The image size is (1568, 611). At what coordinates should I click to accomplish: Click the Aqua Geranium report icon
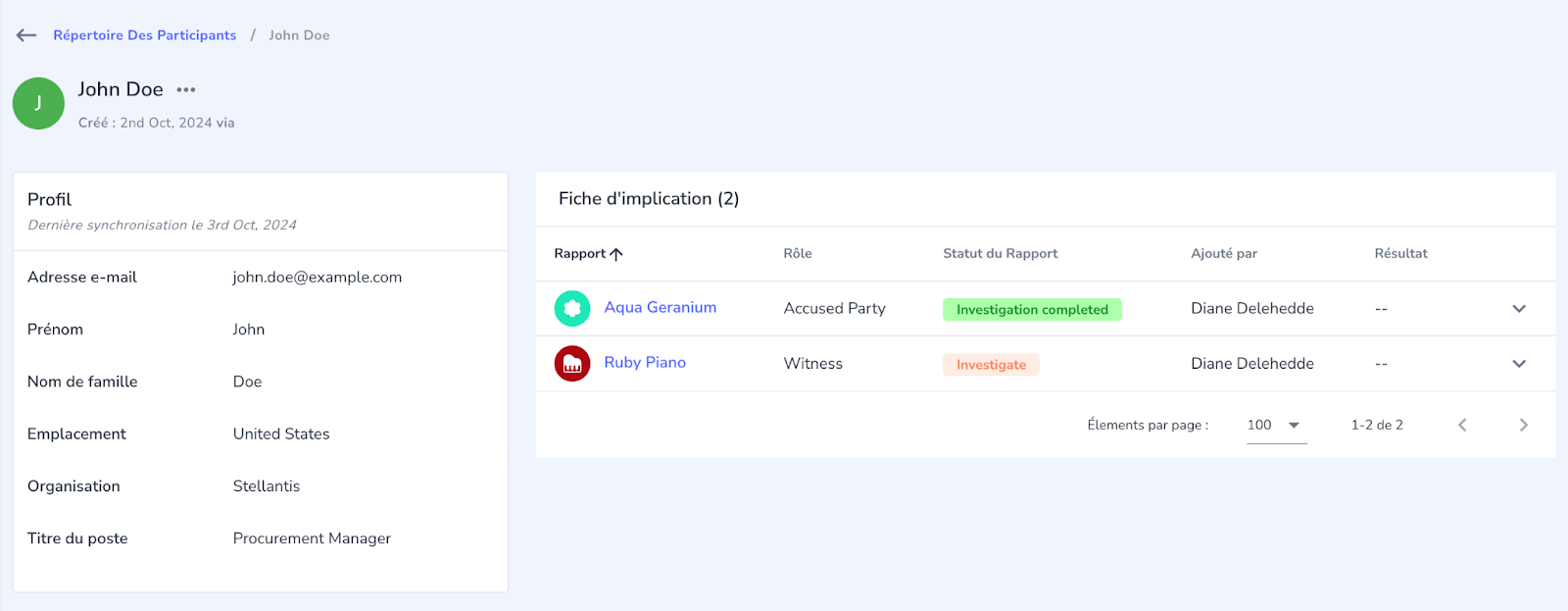coord(572,308)
